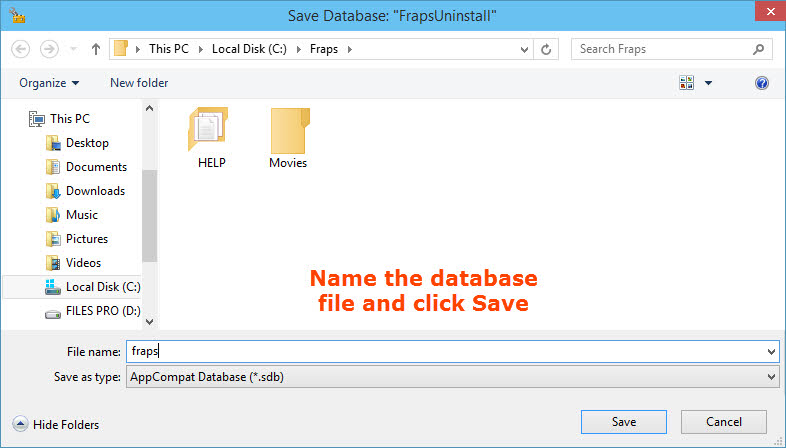Screen dimensions: 786x448
Task: Click navigation pane scroll up arrow
Action: (x=149, y=108)
